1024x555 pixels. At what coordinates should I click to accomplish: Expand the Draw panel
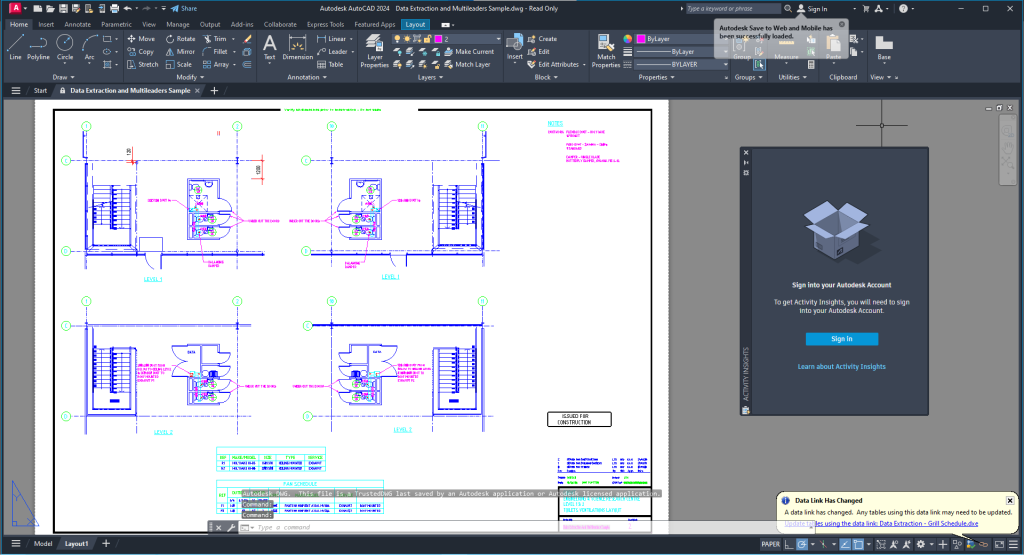[x=63, y=77]
